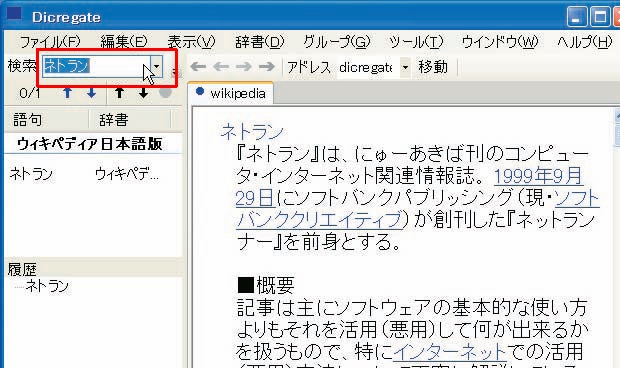Screen dimensions: 620x368
Task: Open the ツール(T) menu
Action: 416,42
